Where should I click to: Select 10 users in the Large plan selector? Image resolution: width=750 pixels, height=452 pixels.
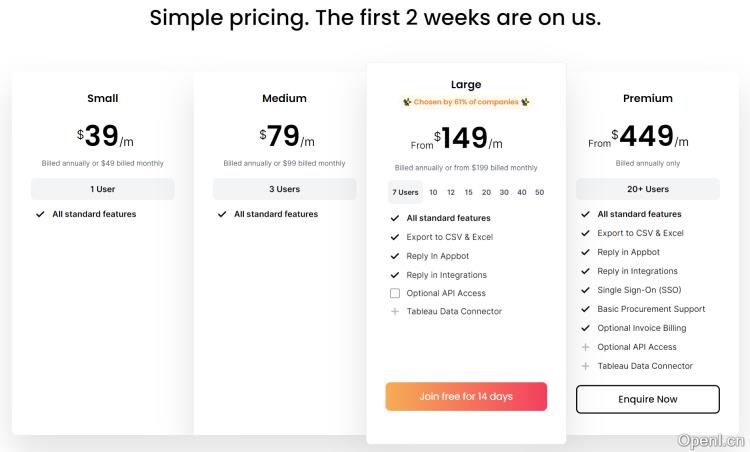point(433,192)
